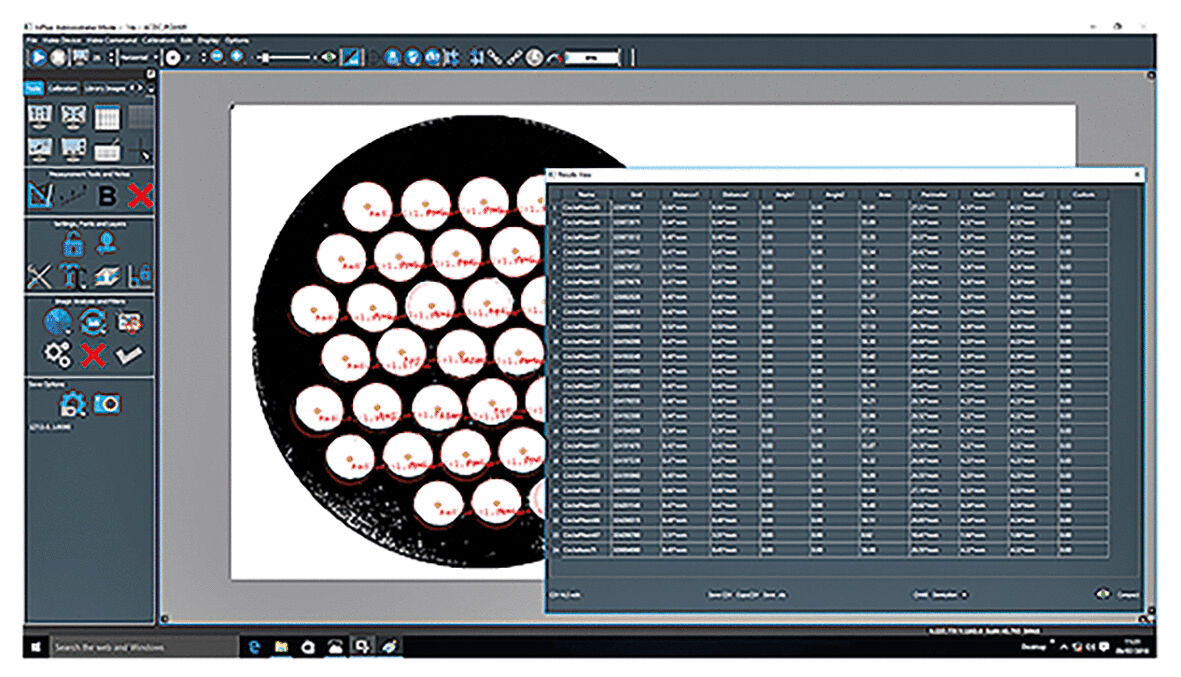Click the taskbar search box

coord(143,647)
